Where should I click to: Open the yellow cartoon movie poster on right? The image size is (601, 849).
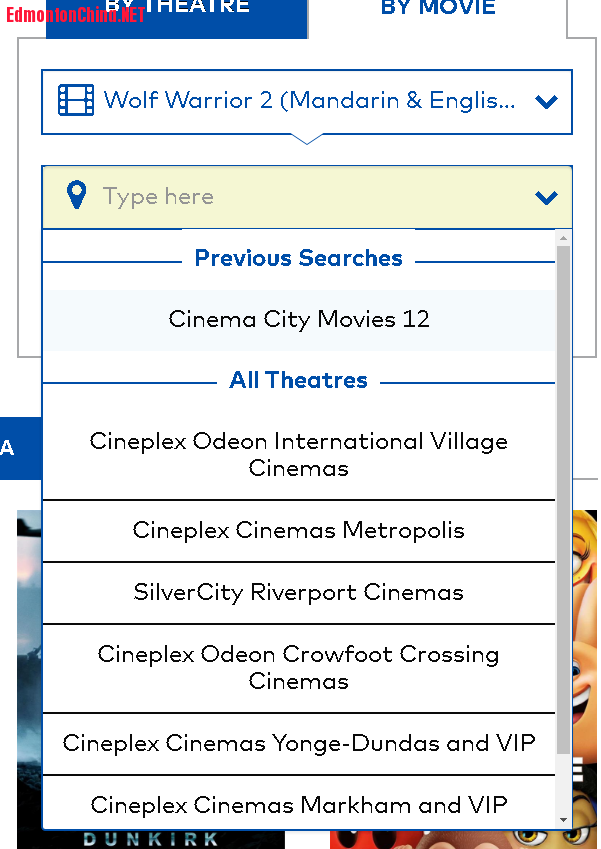coord(585,680)
